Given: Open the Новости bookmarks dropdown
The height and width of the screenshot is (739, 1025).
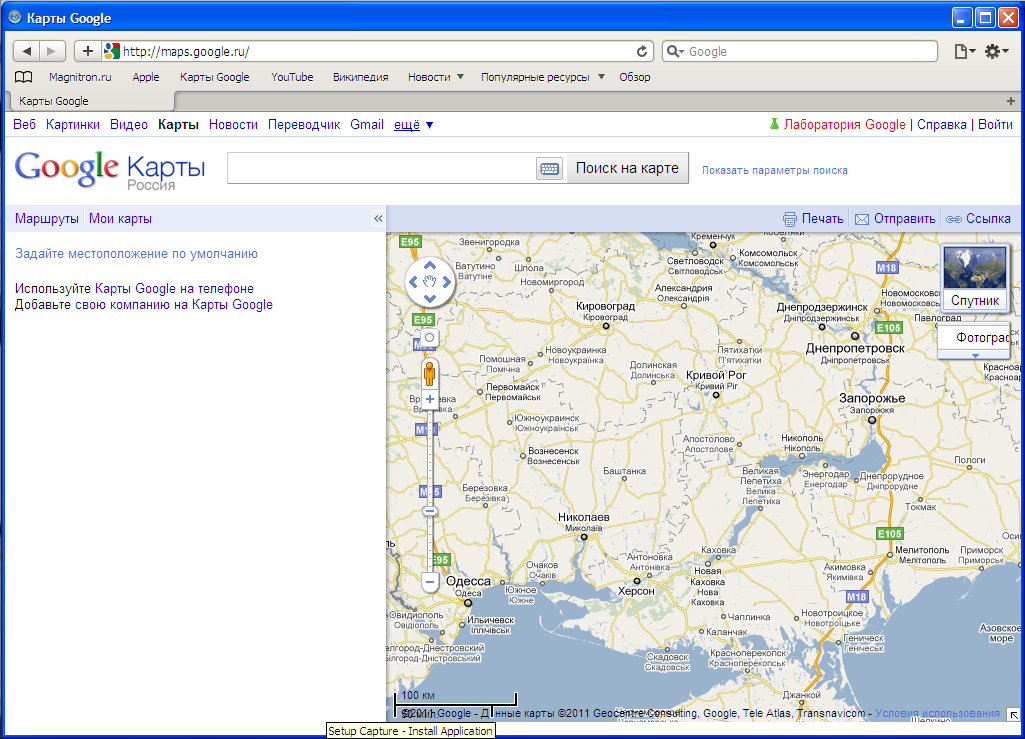Looking at the screenshot, I should tap(436, 77).
